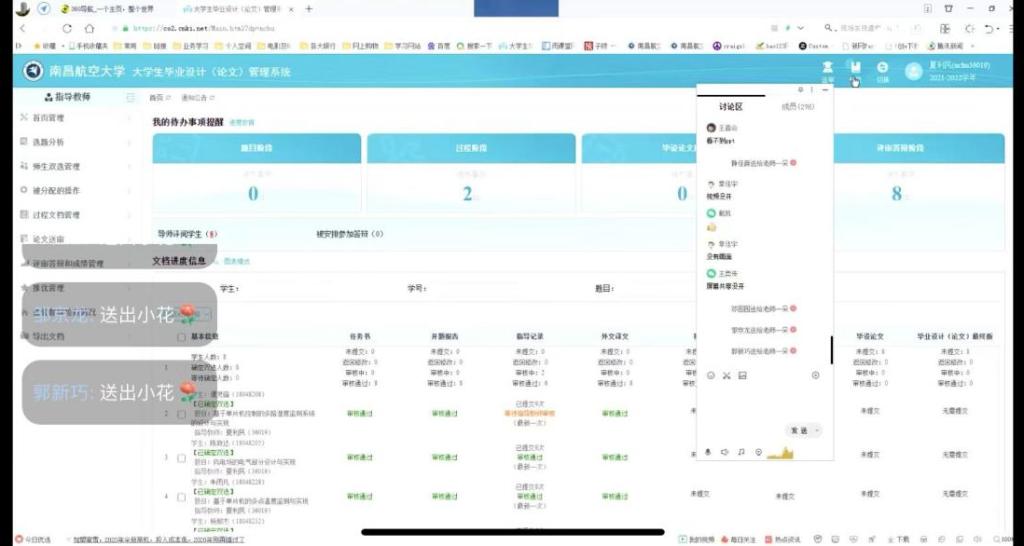The image size is (1024, 546).
Task: Collapse the sidebar using 指导教师 toggle icon
Action: (130, 97)
